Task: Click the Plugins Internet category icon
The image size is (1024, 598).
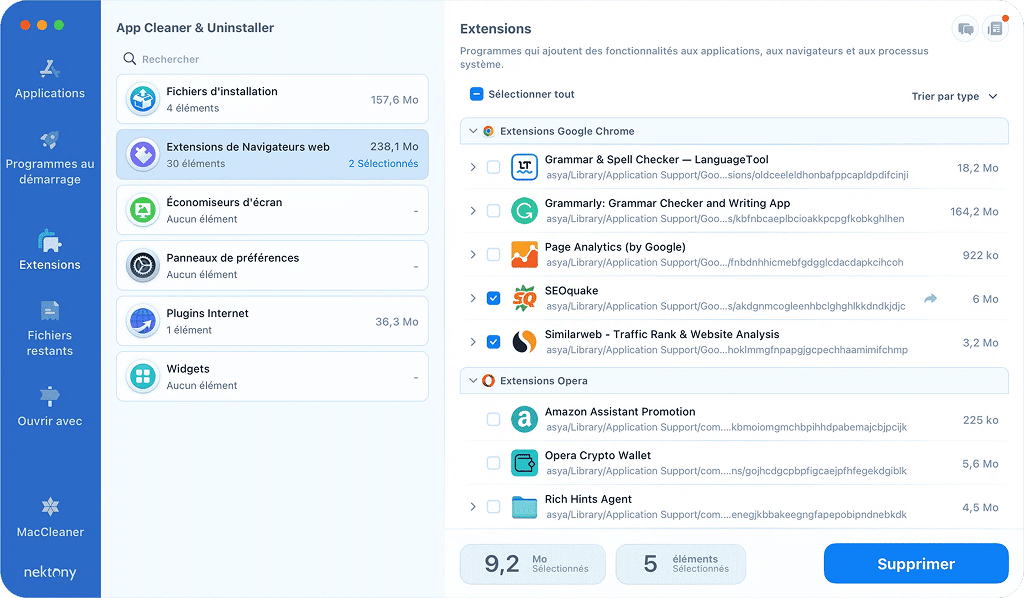Action: tap(142, 321)
